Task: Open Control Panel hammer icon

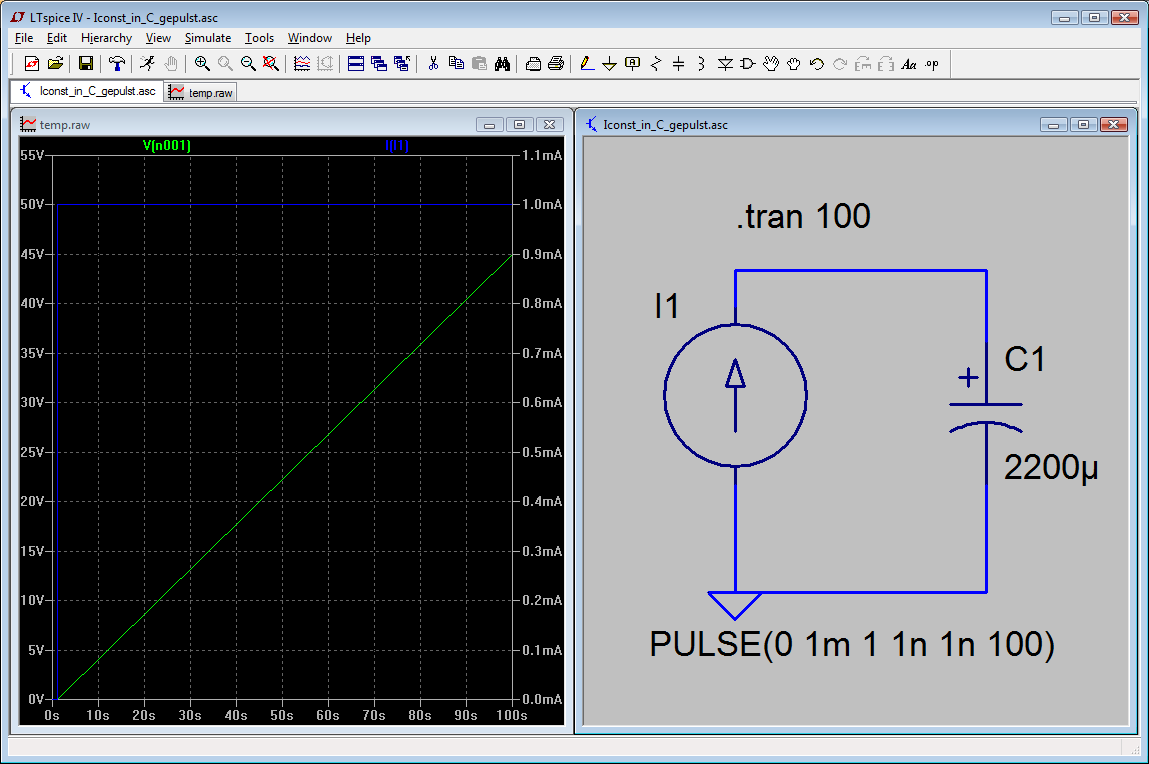Action: (117, 64)
